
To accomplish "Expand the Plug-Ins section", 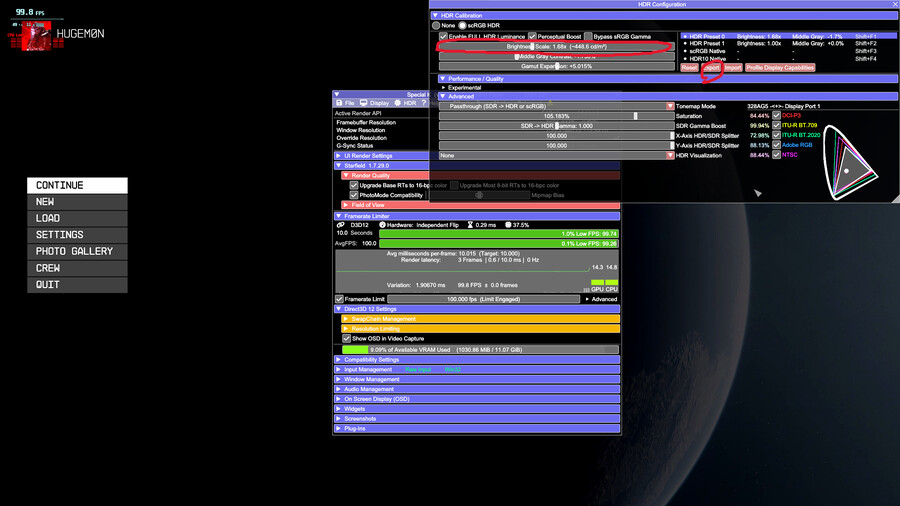I will [477, 429].
